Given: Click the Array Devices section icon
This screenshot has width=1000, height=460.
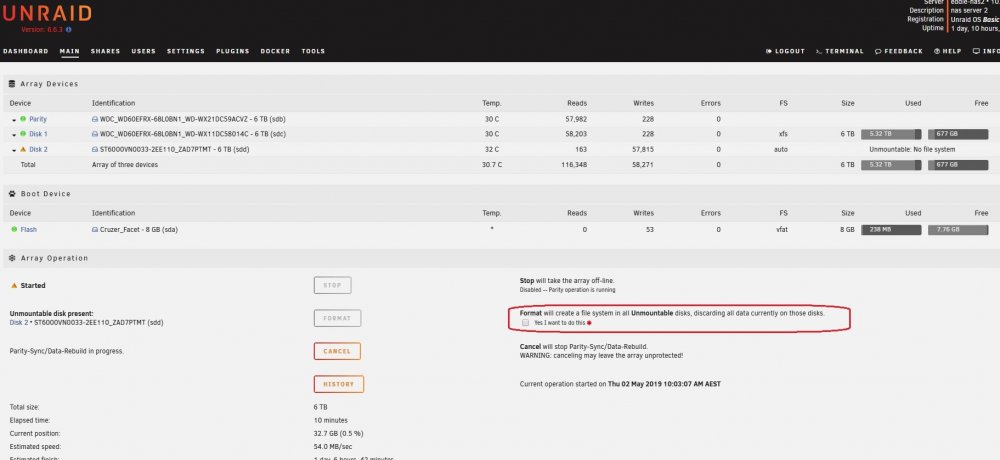Looking at the screenshot, I should [12, 84].
